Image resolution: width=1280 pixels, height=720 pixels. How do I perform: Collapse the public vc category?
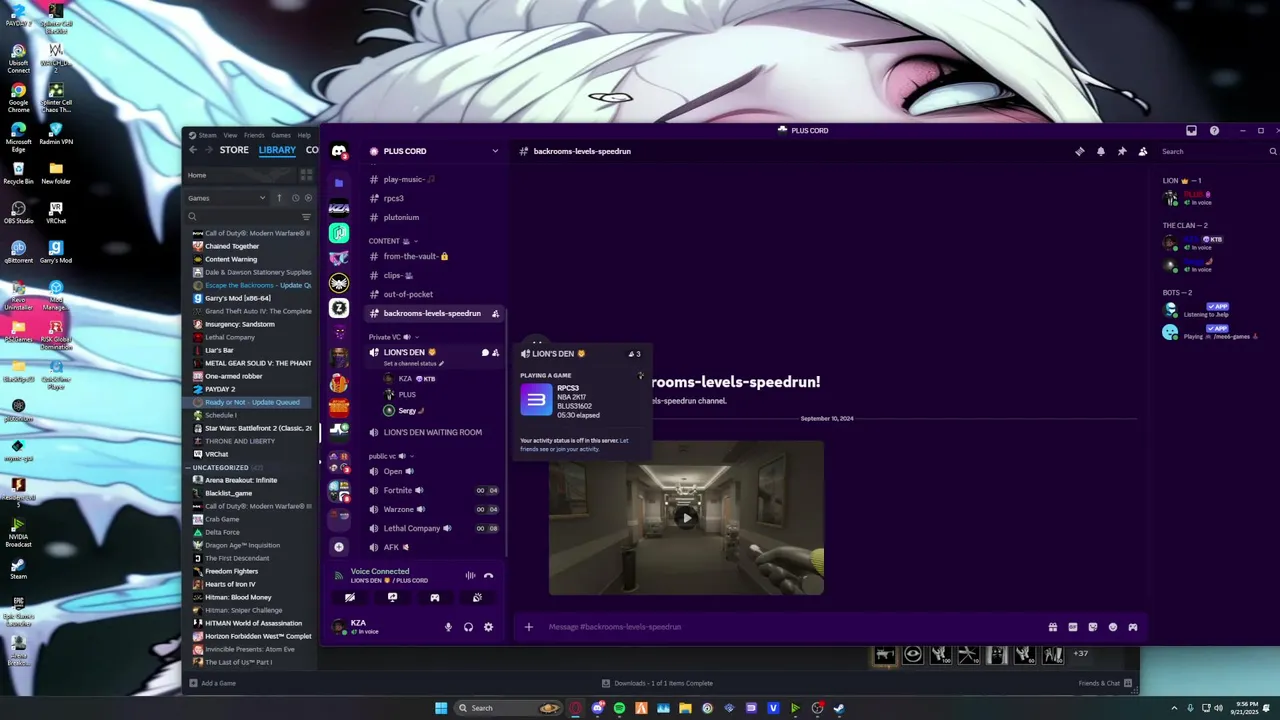[x=390, y=456]
